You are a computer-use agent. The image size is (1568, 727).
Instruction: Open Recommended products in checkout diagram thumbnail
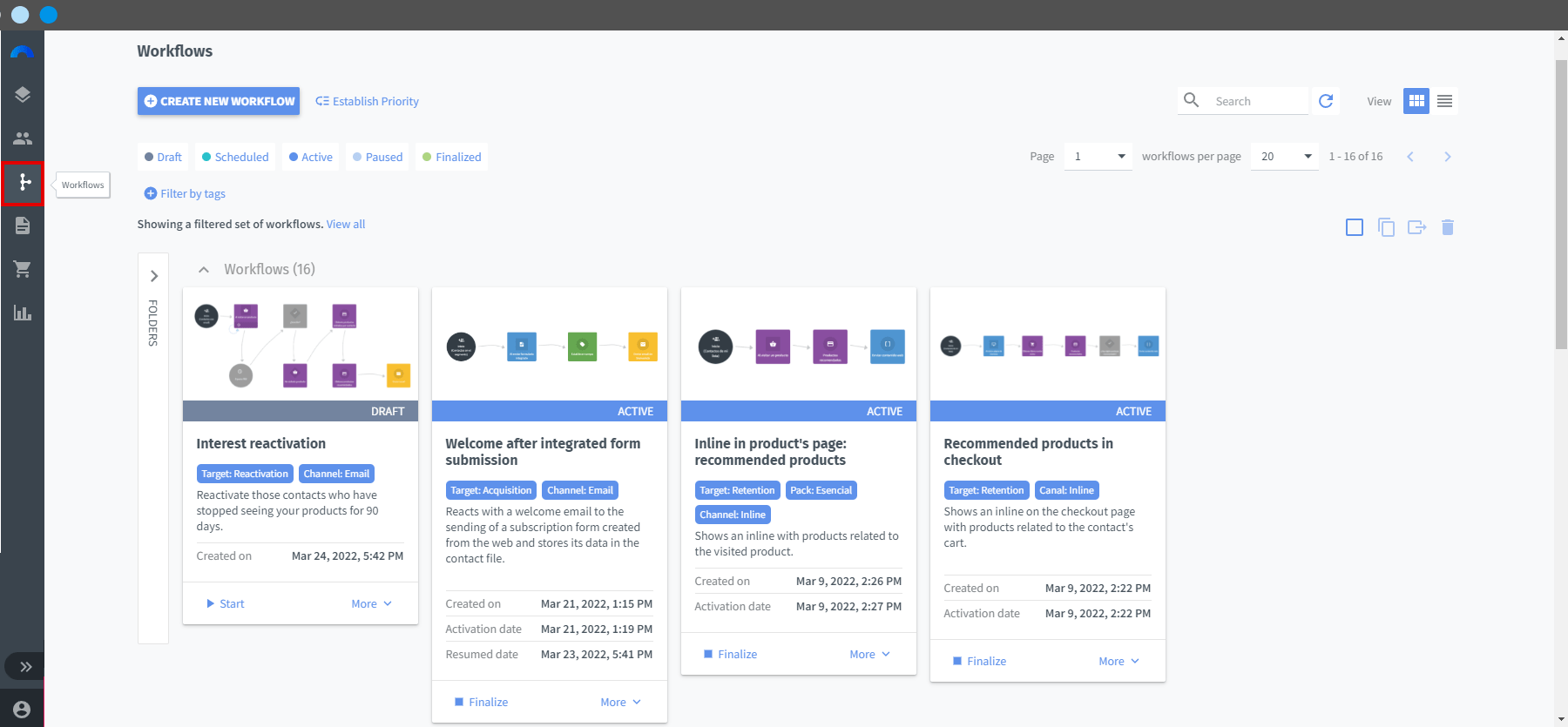[1048, 344]
